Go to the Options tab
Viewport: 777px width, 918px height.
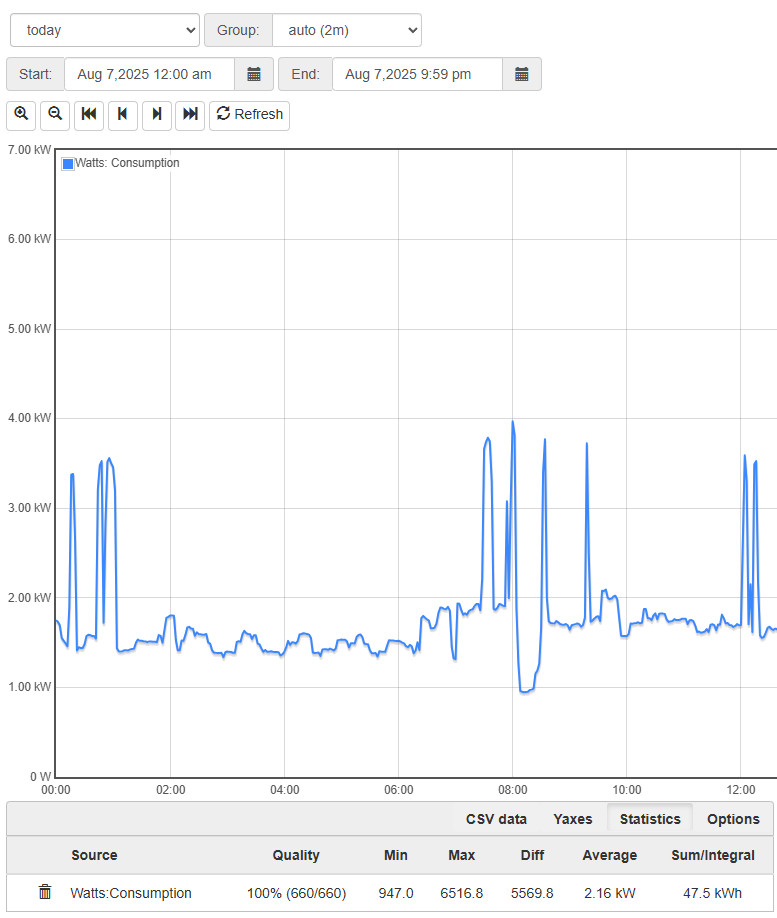[x=733, y=819]
